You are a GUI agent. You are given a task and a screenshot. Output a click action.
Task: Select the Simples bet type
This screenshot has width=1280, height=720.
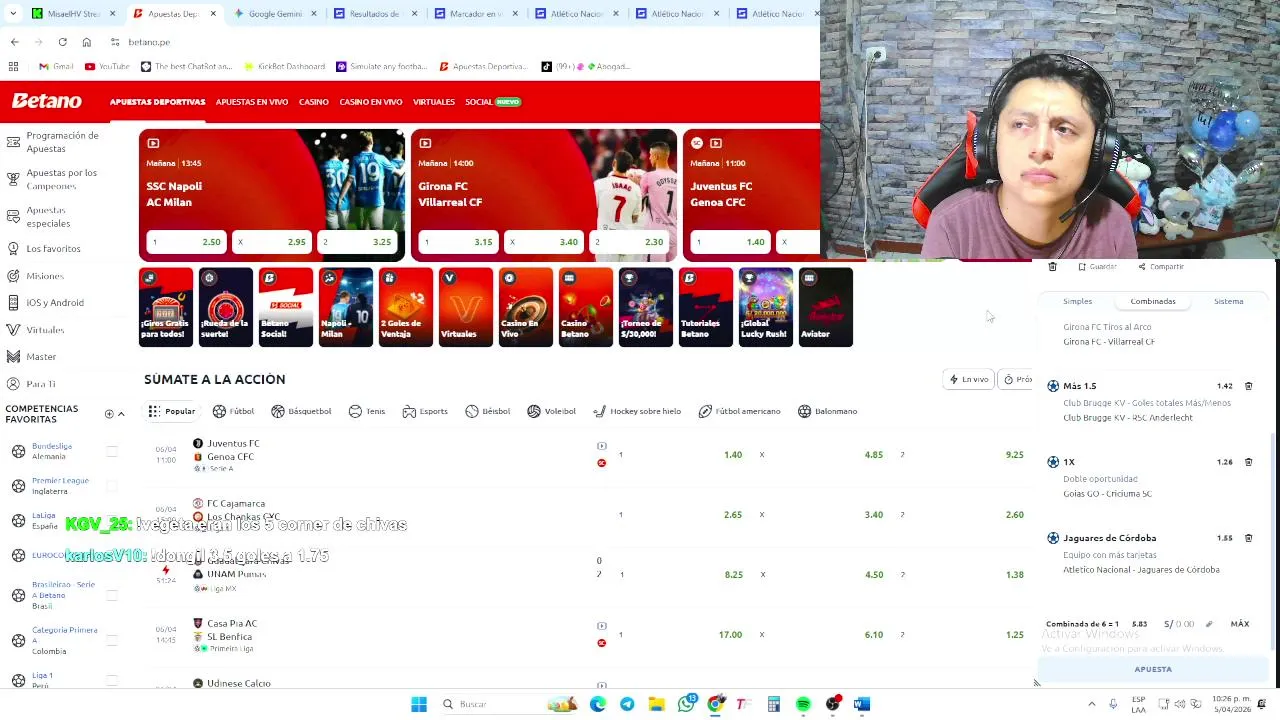pyautogui.click(x=1077, y=301)
